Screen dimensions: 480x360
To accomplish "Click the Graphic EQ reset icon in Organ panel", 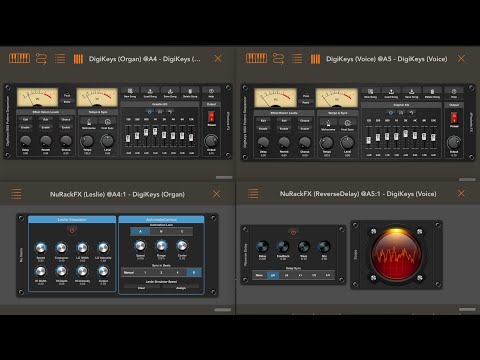I will (170, 112).
